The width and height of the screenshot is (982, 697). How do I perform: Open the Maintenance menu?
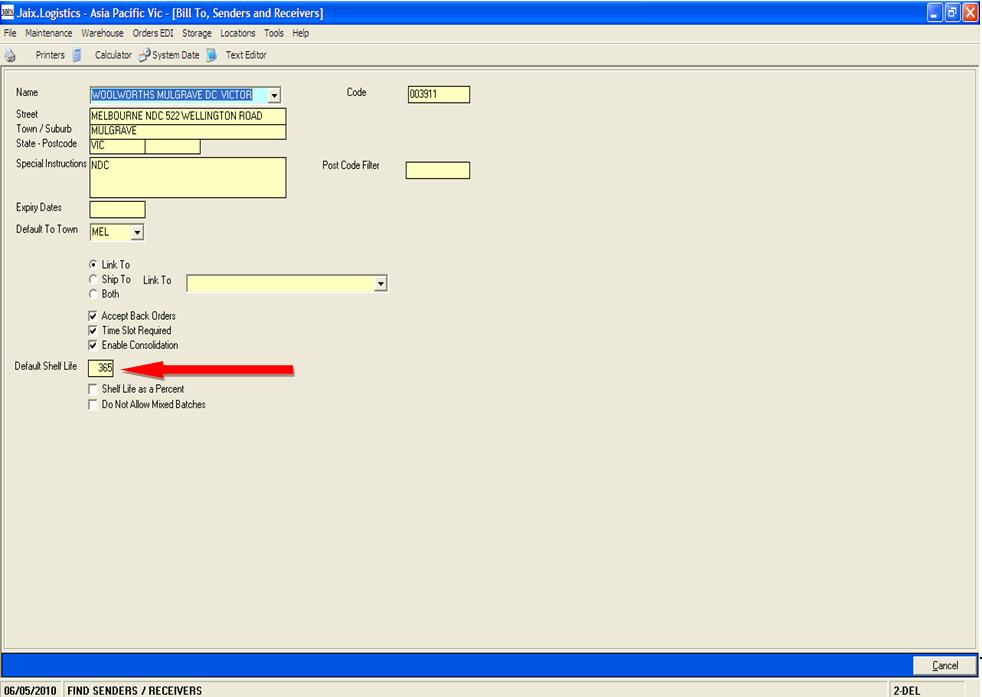point(49,33)
